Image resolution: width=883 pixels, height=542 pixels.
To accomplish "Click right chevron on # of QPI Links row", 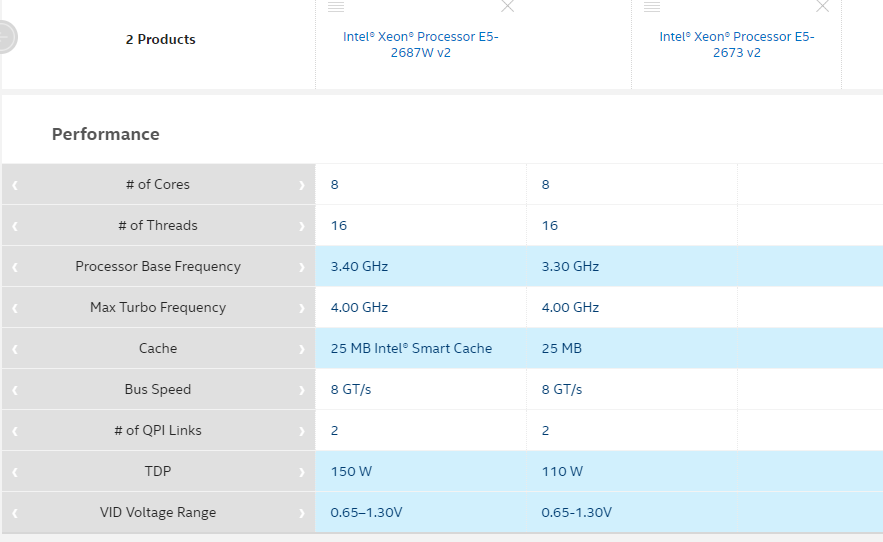I will (301, 431).
